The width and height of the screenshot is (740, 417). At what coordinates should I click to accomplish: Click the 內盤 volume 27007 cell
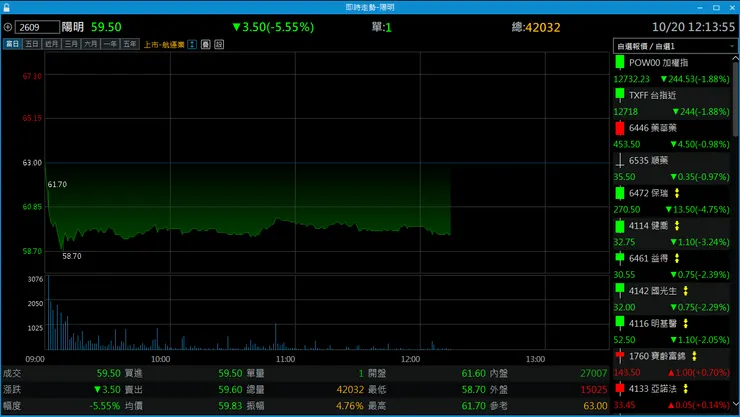click(594, 373)
